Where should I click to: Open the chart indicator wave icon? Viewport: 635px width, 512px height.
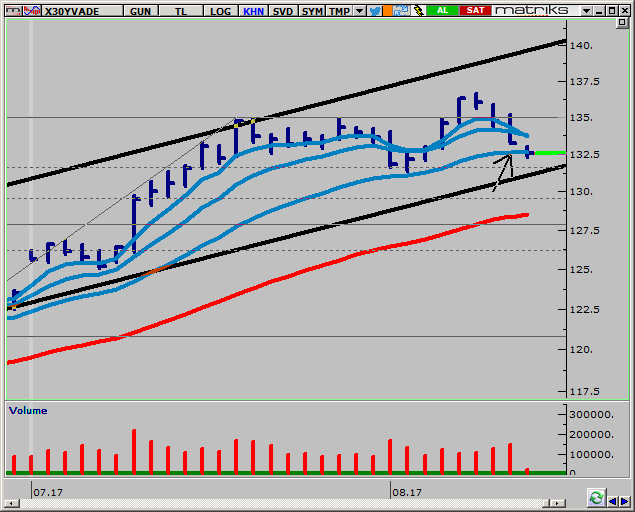tap(32, 11)
